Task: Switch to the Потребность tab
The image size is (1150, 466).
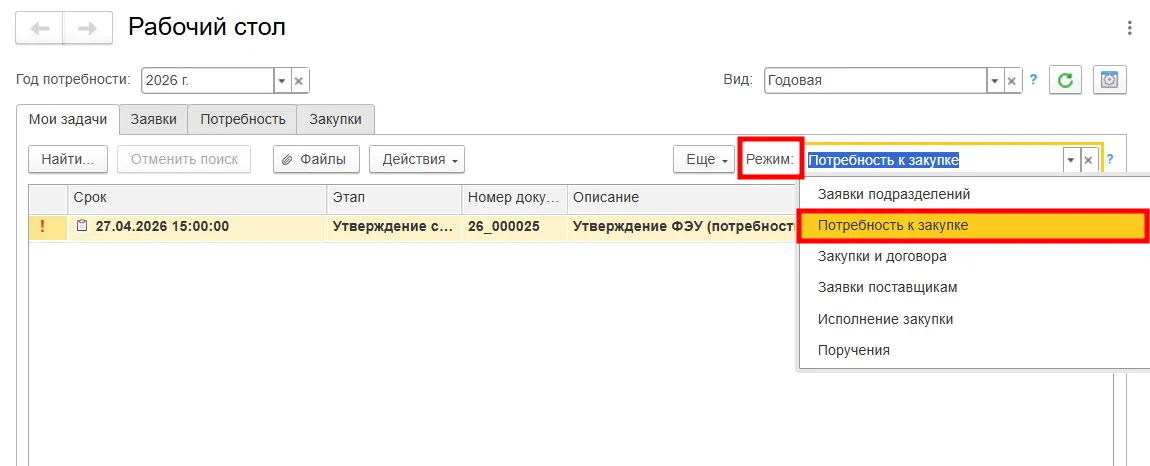Action: [x=243, y=120]
